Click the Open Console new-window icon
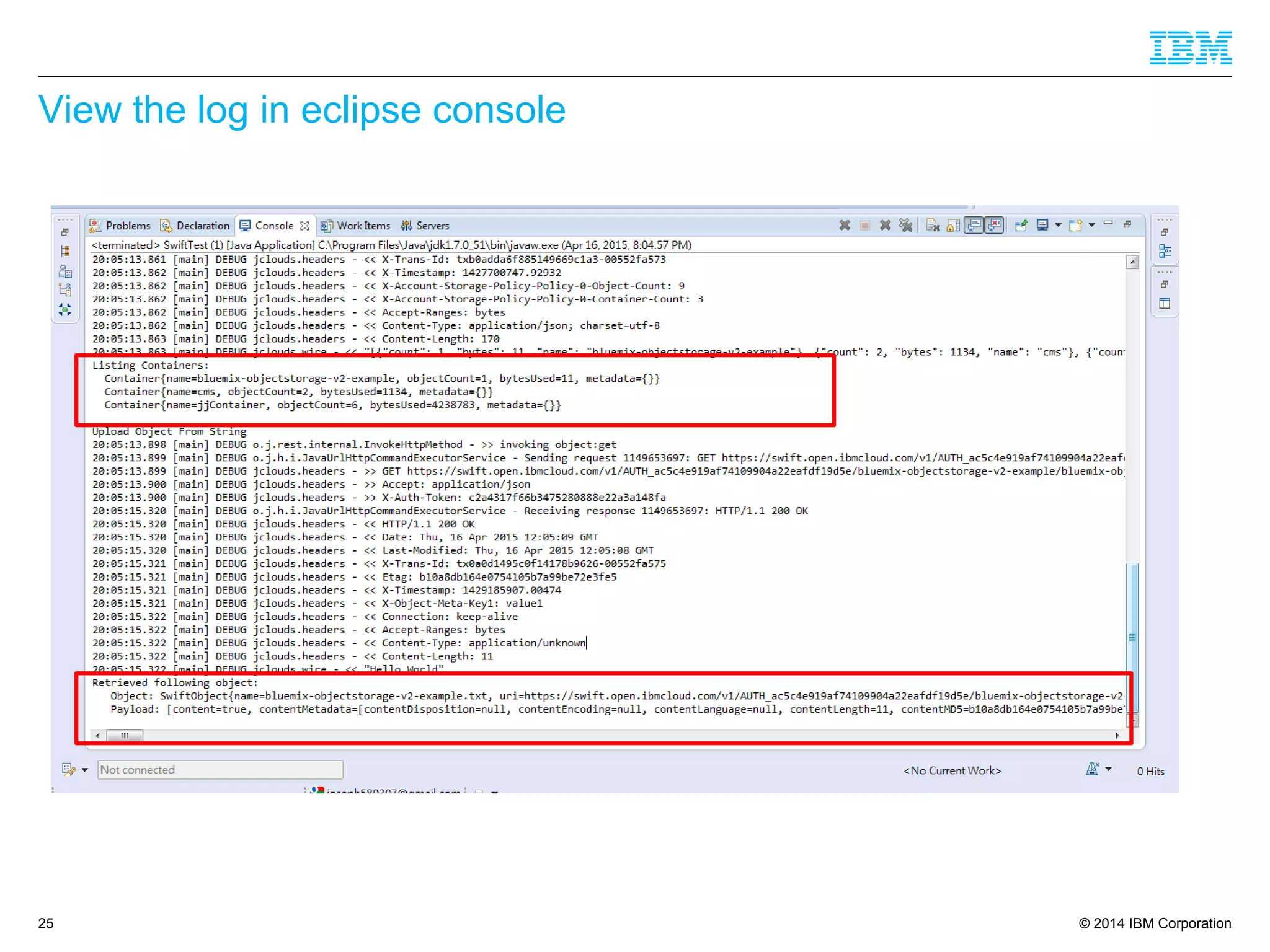Screen dimensions: 1270x952 pos(1076,226)
